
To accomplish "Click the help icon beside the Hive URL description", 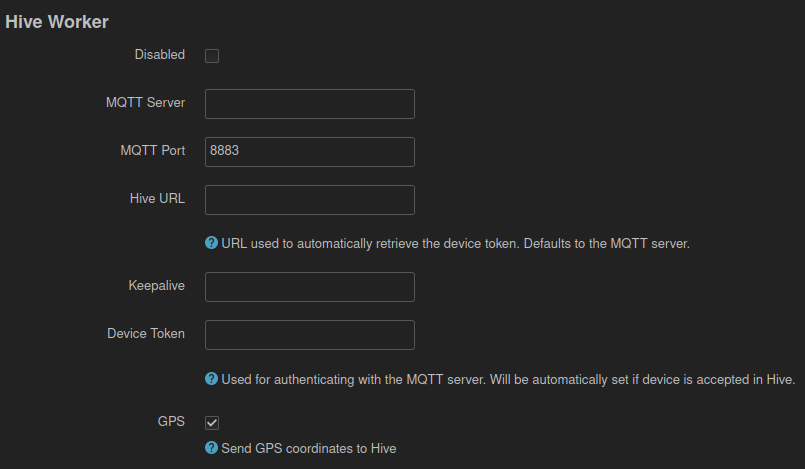I will click(211, 243).
